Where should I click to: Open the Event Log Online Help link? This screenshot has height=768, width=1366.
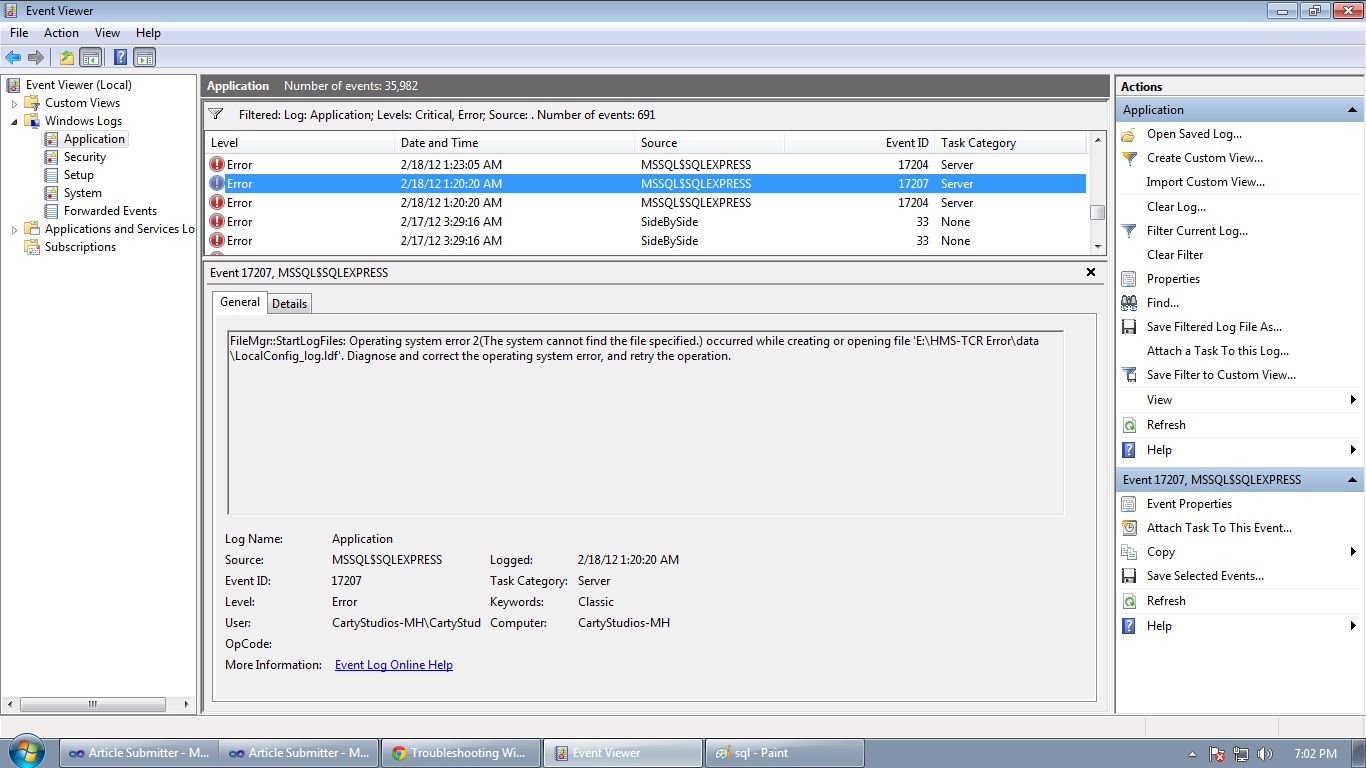394,665
